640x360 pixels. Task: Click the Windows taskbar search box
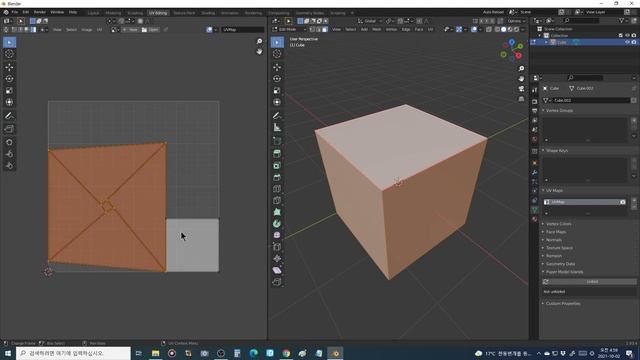(73, 353)
